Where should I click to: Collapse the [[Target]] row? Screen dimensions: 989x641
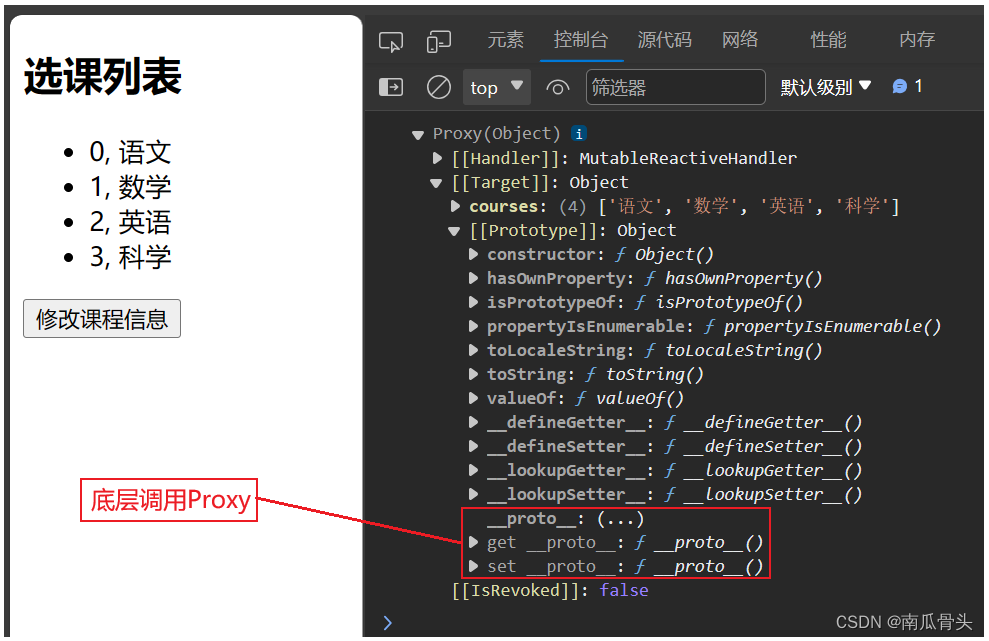(x=436, y=183)
